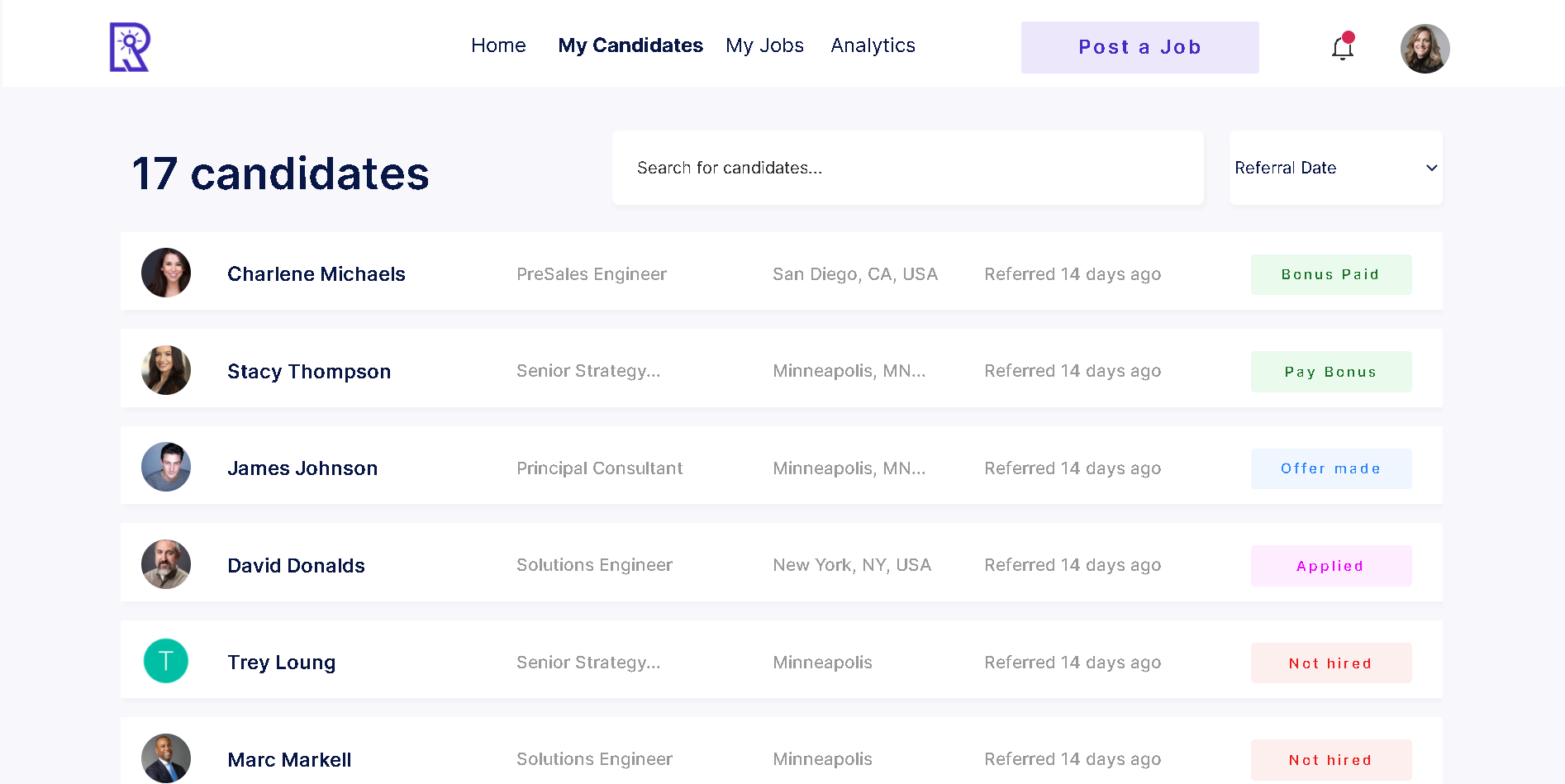The width and height of the screenshot is (1565, 784).
Task: Click Marc Markell's profile photo
Action: [166, 758]
